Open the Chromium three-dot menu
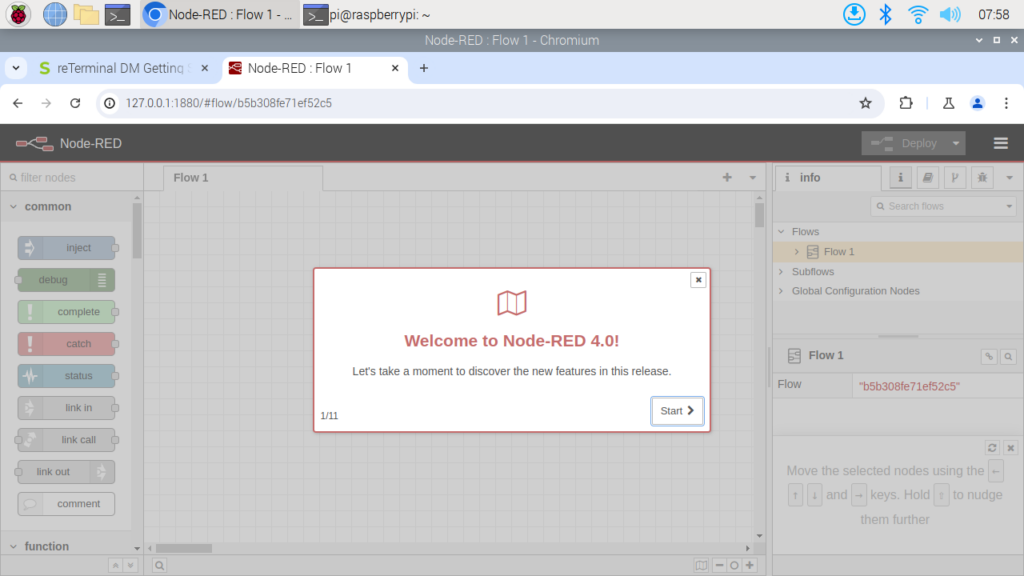The height and width of the screenshot is (576, 1024). pyautogui.click(x=1006, y=103)
